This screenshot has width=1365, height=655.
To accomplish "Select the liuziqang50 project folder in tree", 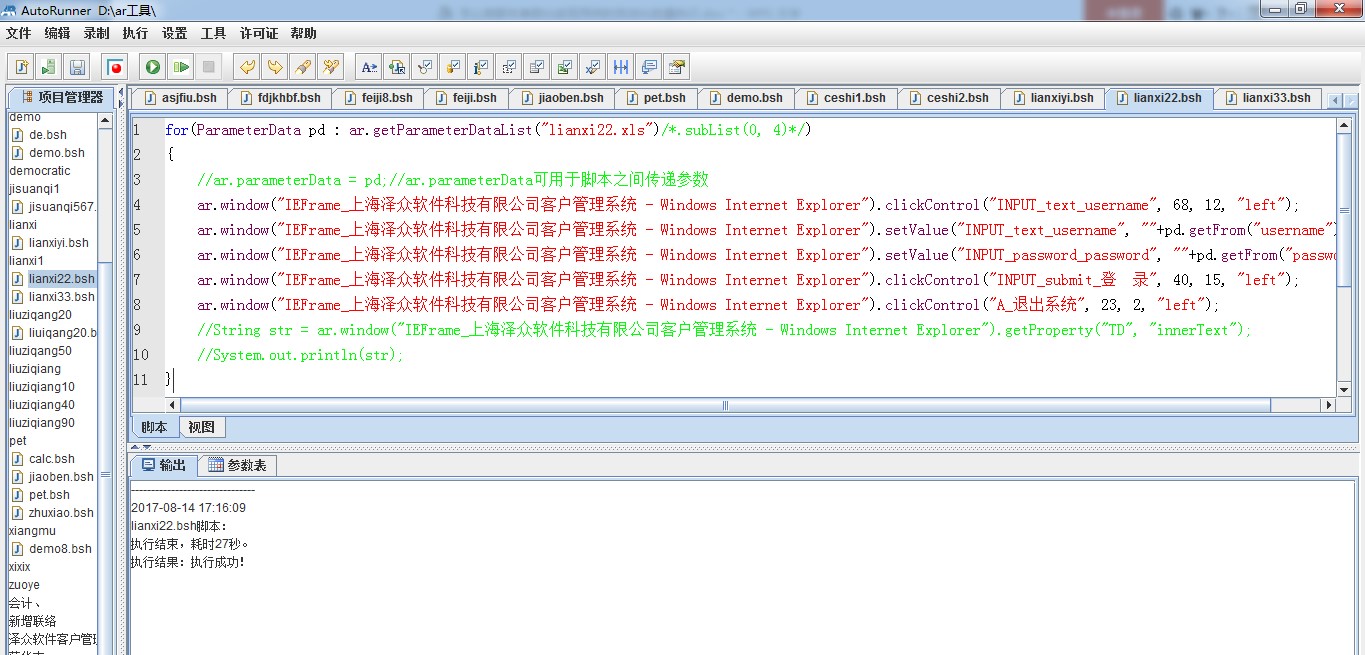I will (40, 351).
